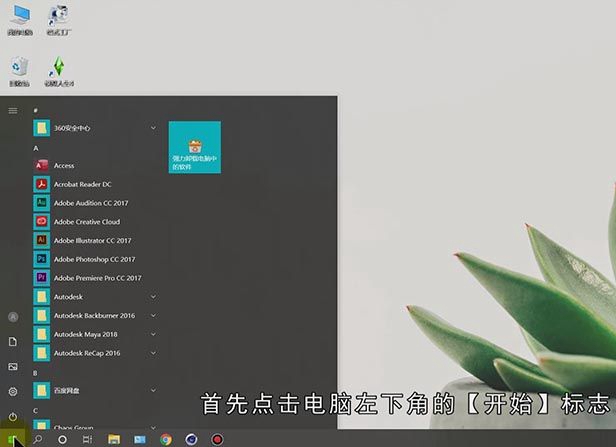616x447 pixels.
Task: Open the red record app on taskbar
Action: (x=217, y=440)
